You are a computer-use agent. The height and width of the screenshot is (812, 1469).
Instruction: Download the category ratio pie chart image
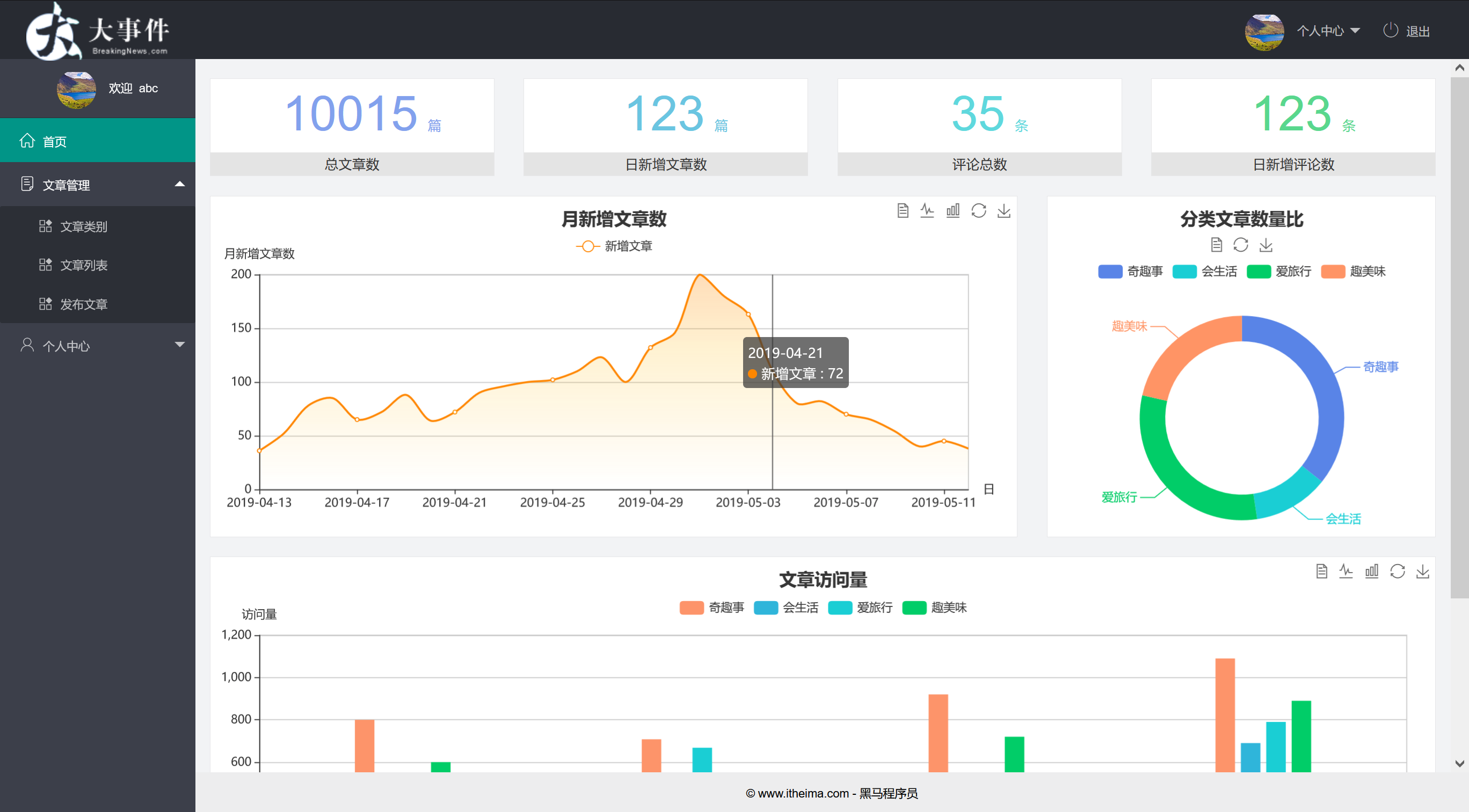coord(1266,245)
